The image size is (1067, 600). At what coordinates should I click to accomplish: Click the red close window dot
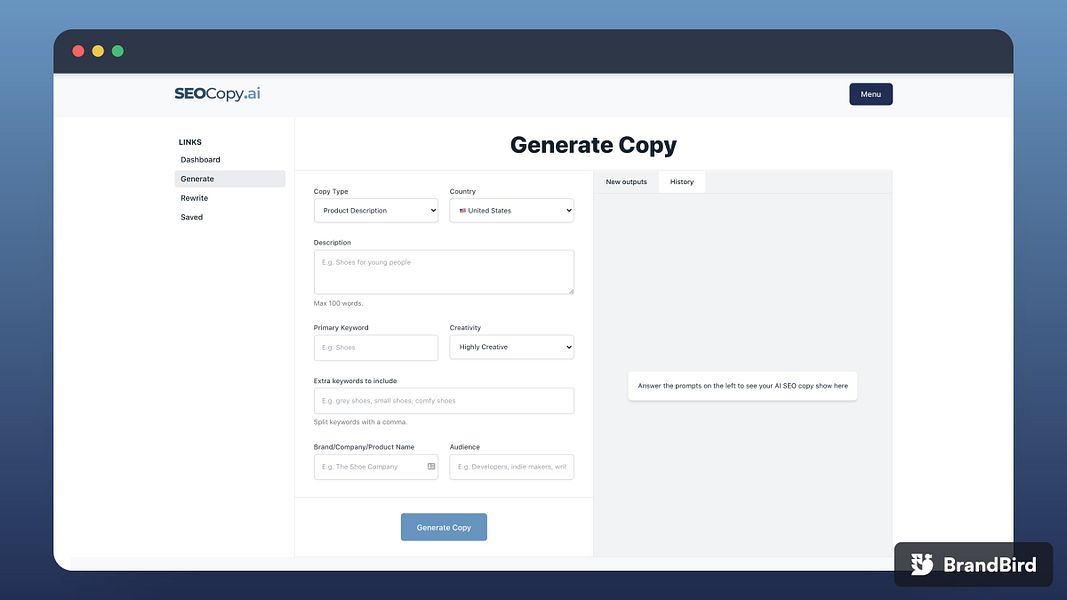pos(78,51)
